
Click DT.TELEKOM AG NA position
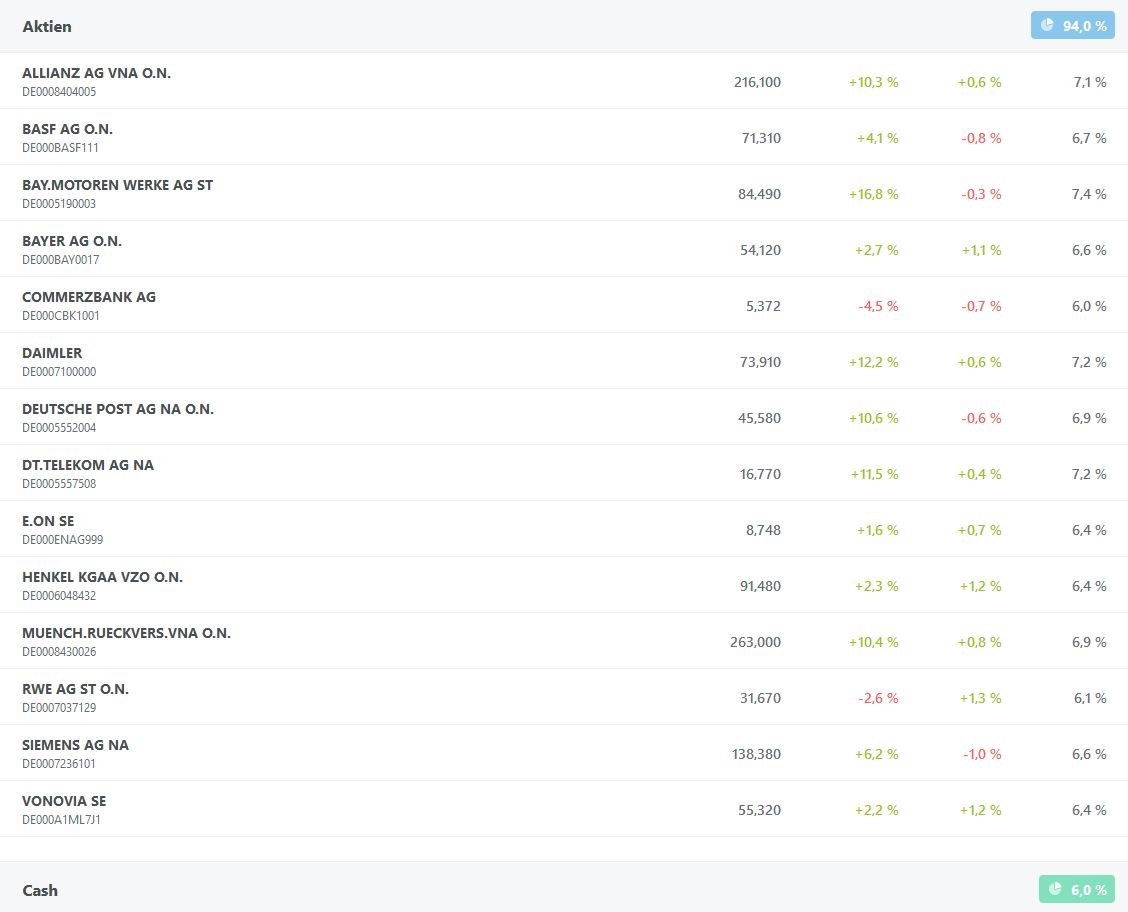pyautogui.click(x=88, y=465)
